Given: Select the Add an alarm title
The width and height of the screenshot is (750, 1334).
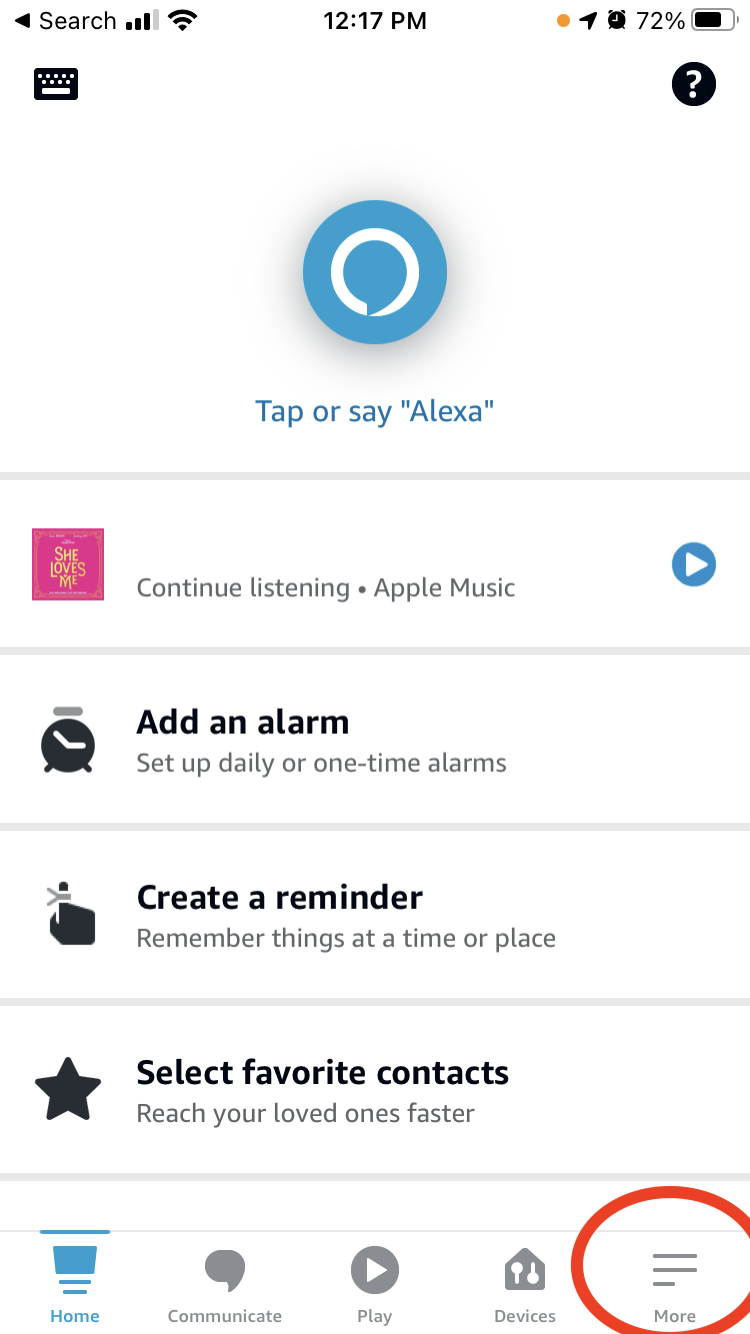Looking at the screenshot, I should click(243, 722).
